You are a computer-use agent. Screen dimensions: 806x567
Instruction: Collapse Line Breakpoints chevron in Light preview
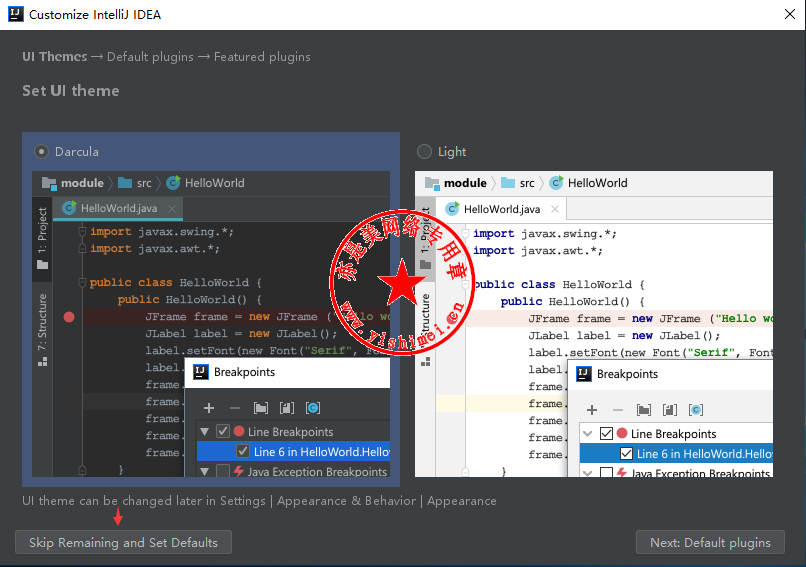pyautogui.click(x=588, y=433)
